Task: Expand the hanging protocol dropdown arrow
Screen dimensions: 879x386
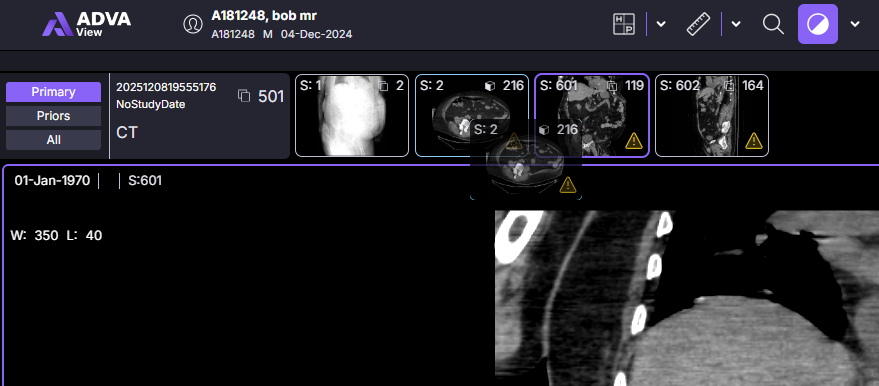Action: click(661, 24)
